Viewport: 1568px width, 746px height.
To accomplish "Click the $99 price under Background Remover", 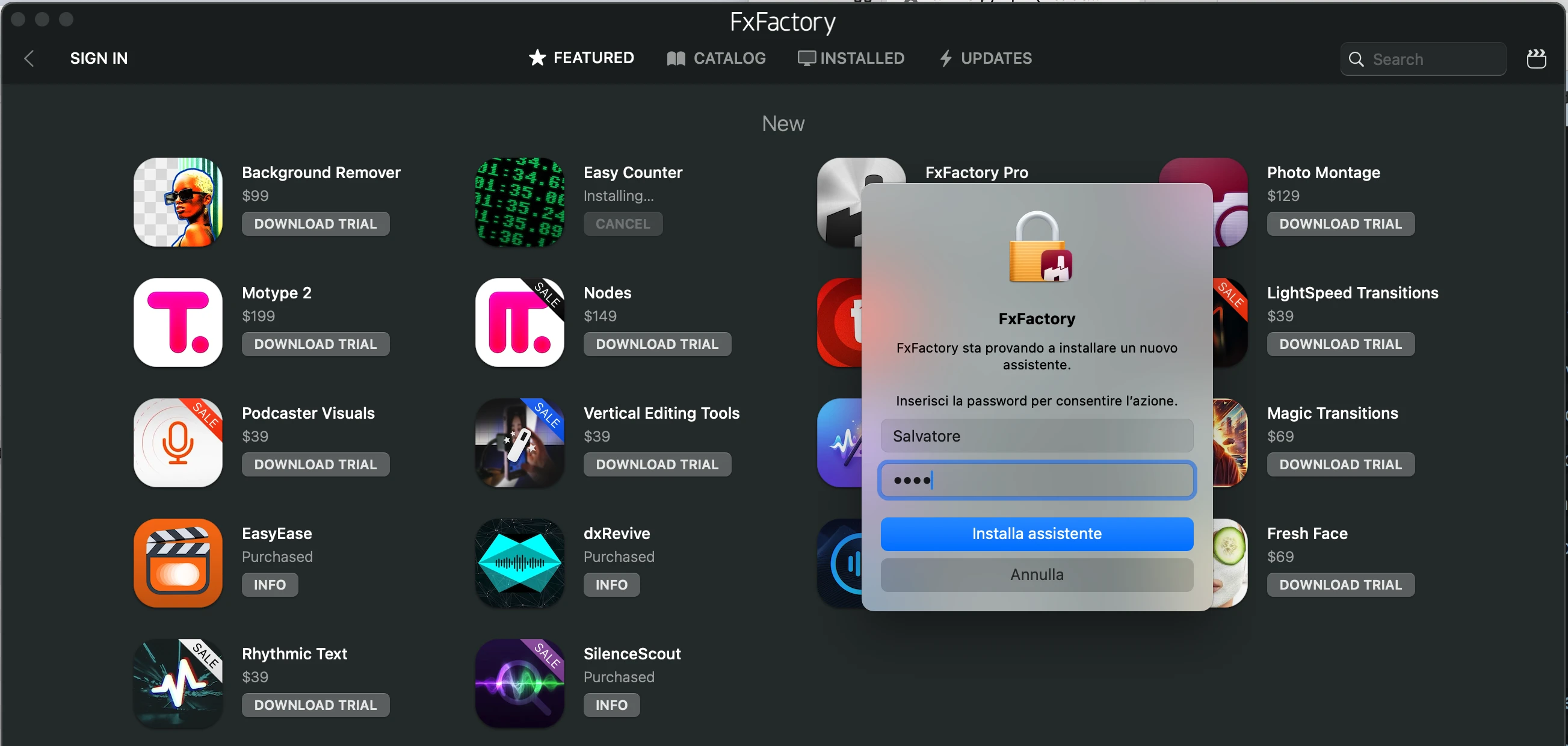I will [255, 196].
